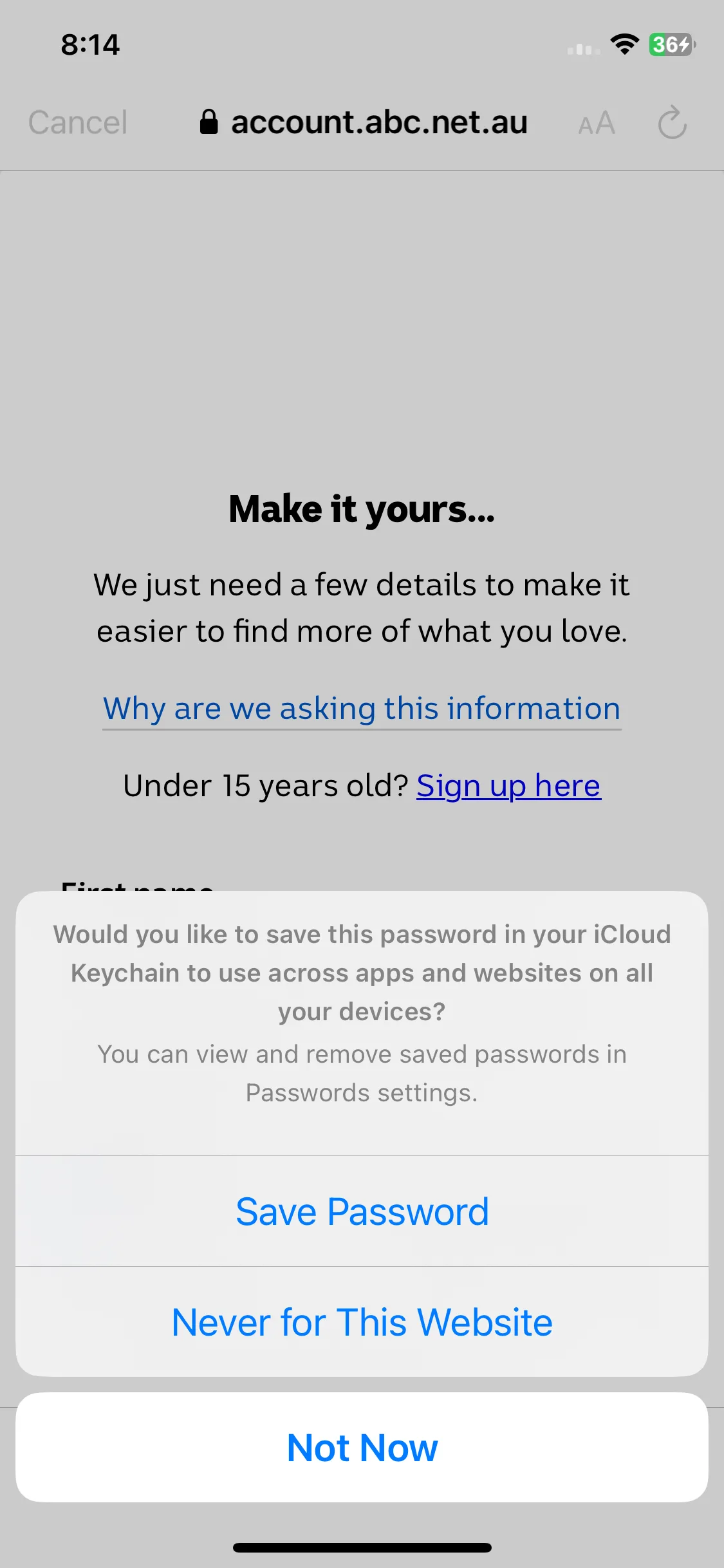Follow the Sign up here link
Screen dimensions: 724x1568
pos(508,786)
